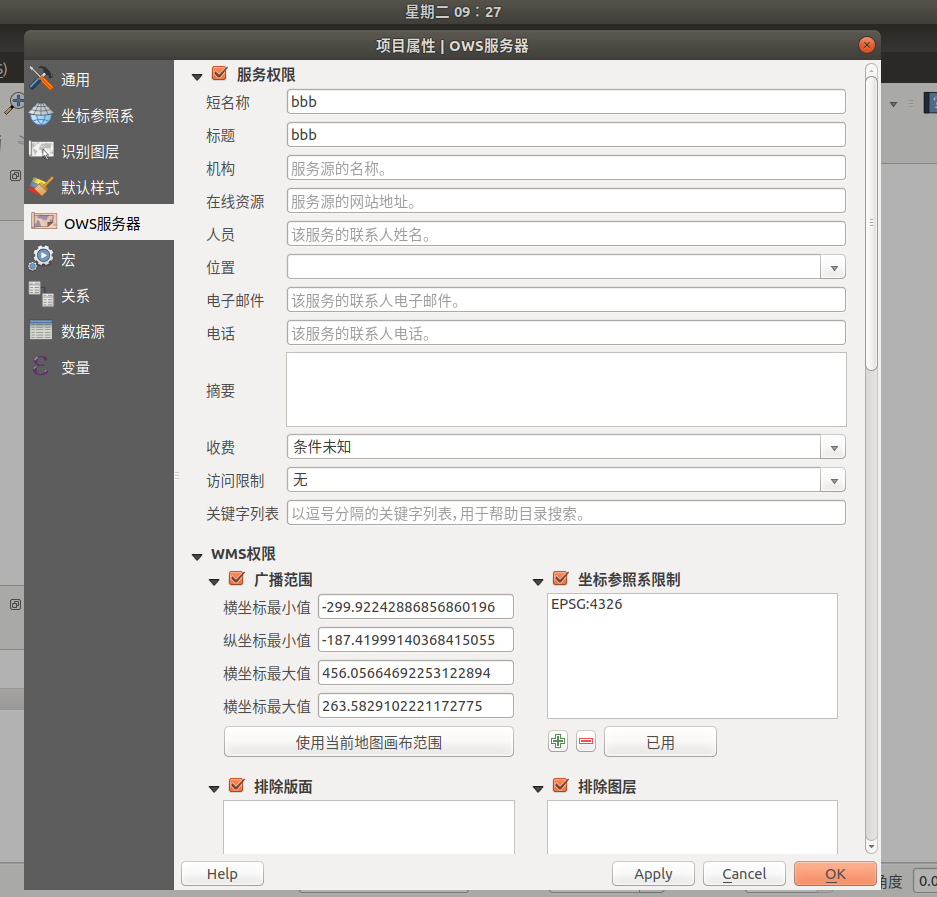This screenshot has height=897, width=937.
Task: Focus the 机构 input field
Action: [566, 168]
